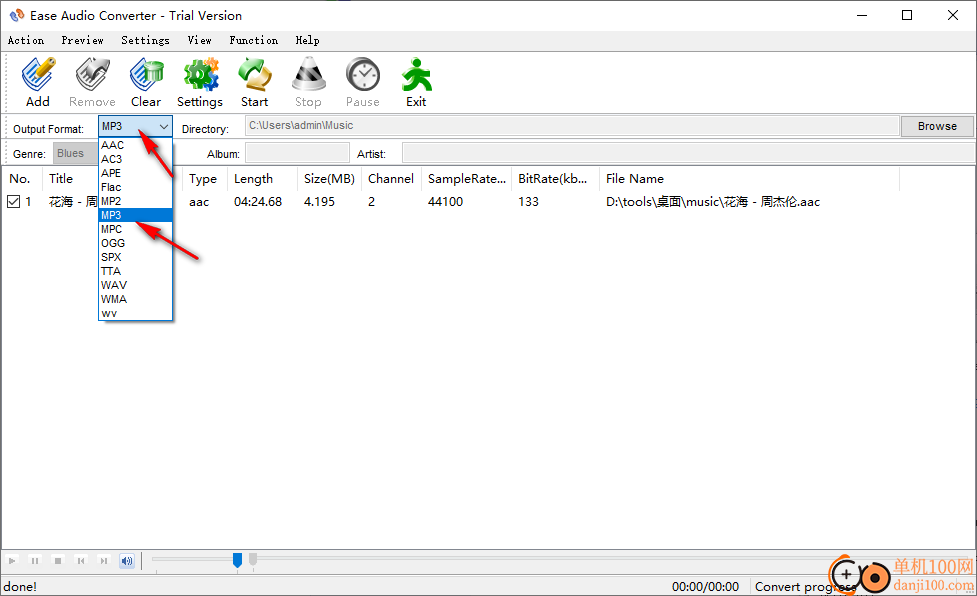Screen dimensions: 977x596
Task: Select Flac in the format list
Action: tap(135, 187)
